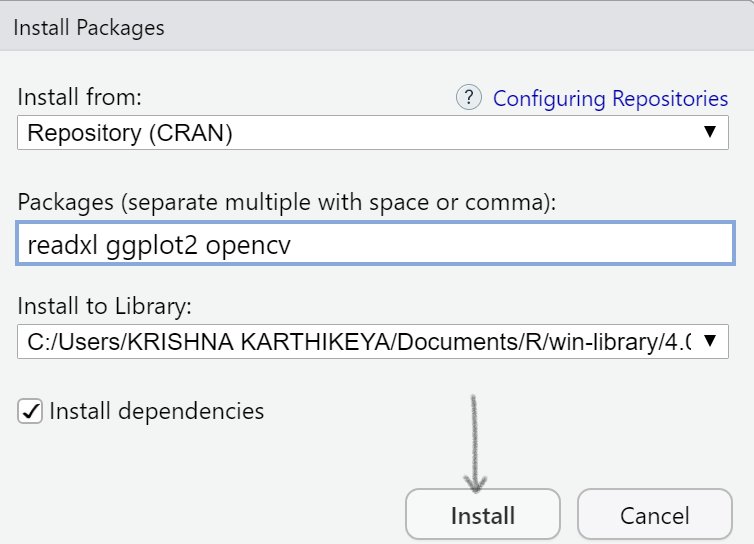Open the Repository (CRAN) source dropdown
This screenshot has height=544, width=754.
click(360, 132)
